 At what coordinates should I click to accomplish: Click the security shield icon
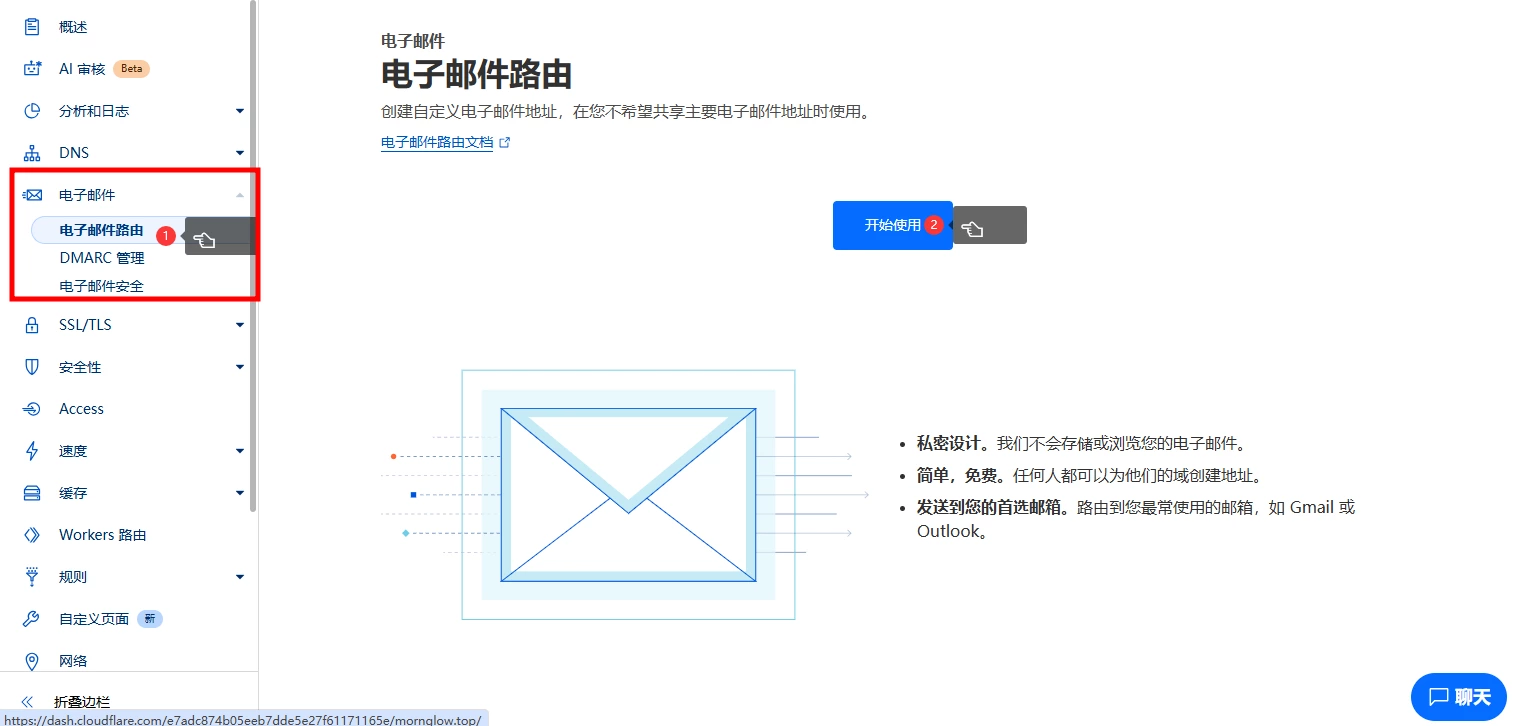32,367
